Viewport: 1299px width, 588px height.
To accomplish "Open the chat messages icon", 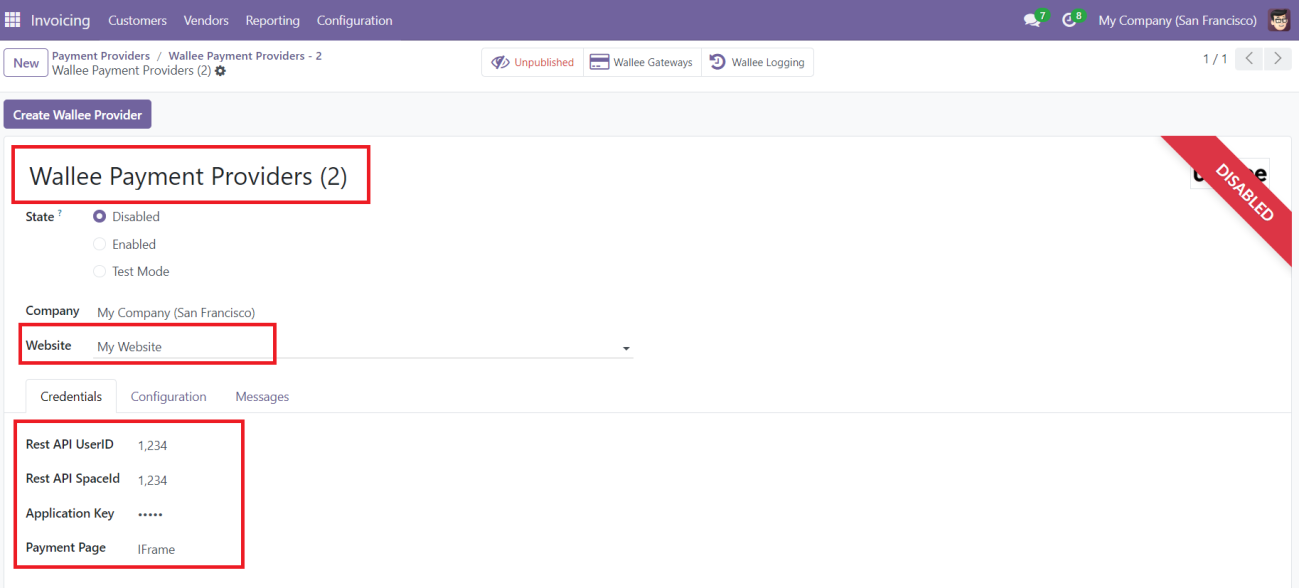I will [x=1032, y=20].
